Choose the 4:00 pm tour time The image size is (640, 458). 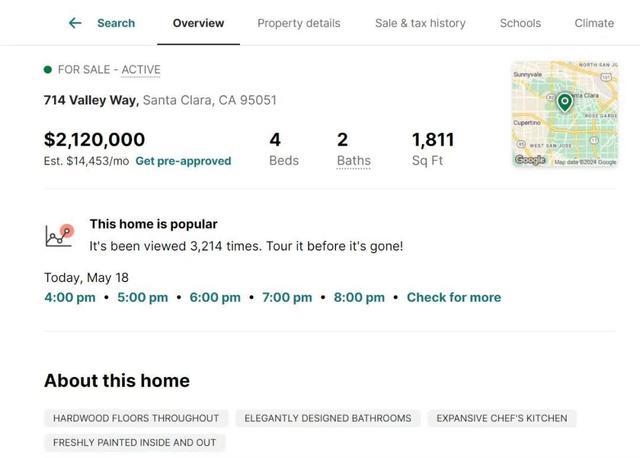tap(70, 297)
